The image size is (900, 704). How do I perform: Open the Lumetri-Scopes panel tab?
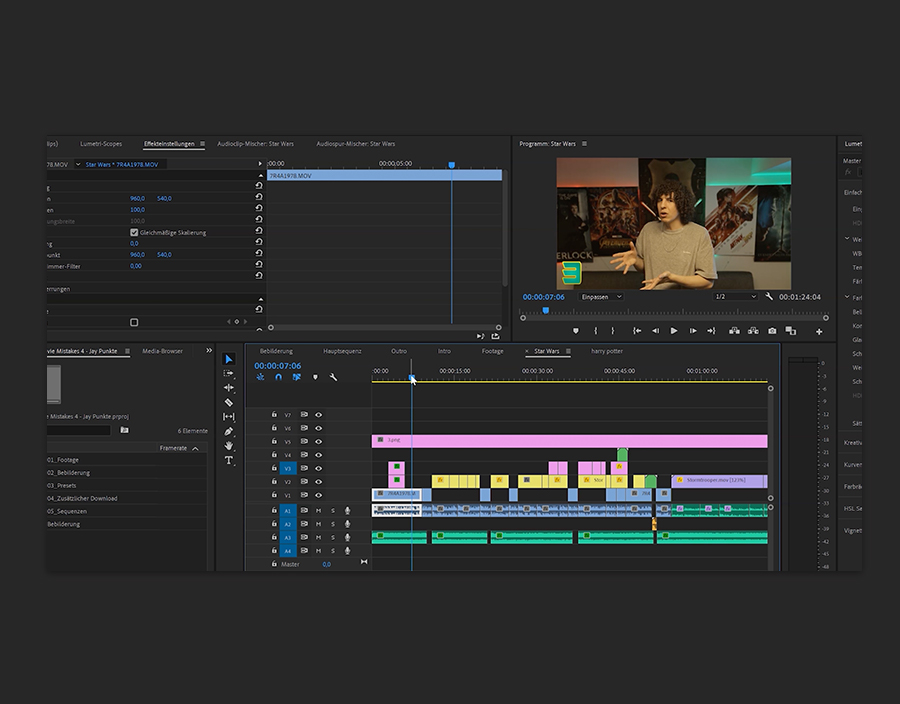[100, 144]
